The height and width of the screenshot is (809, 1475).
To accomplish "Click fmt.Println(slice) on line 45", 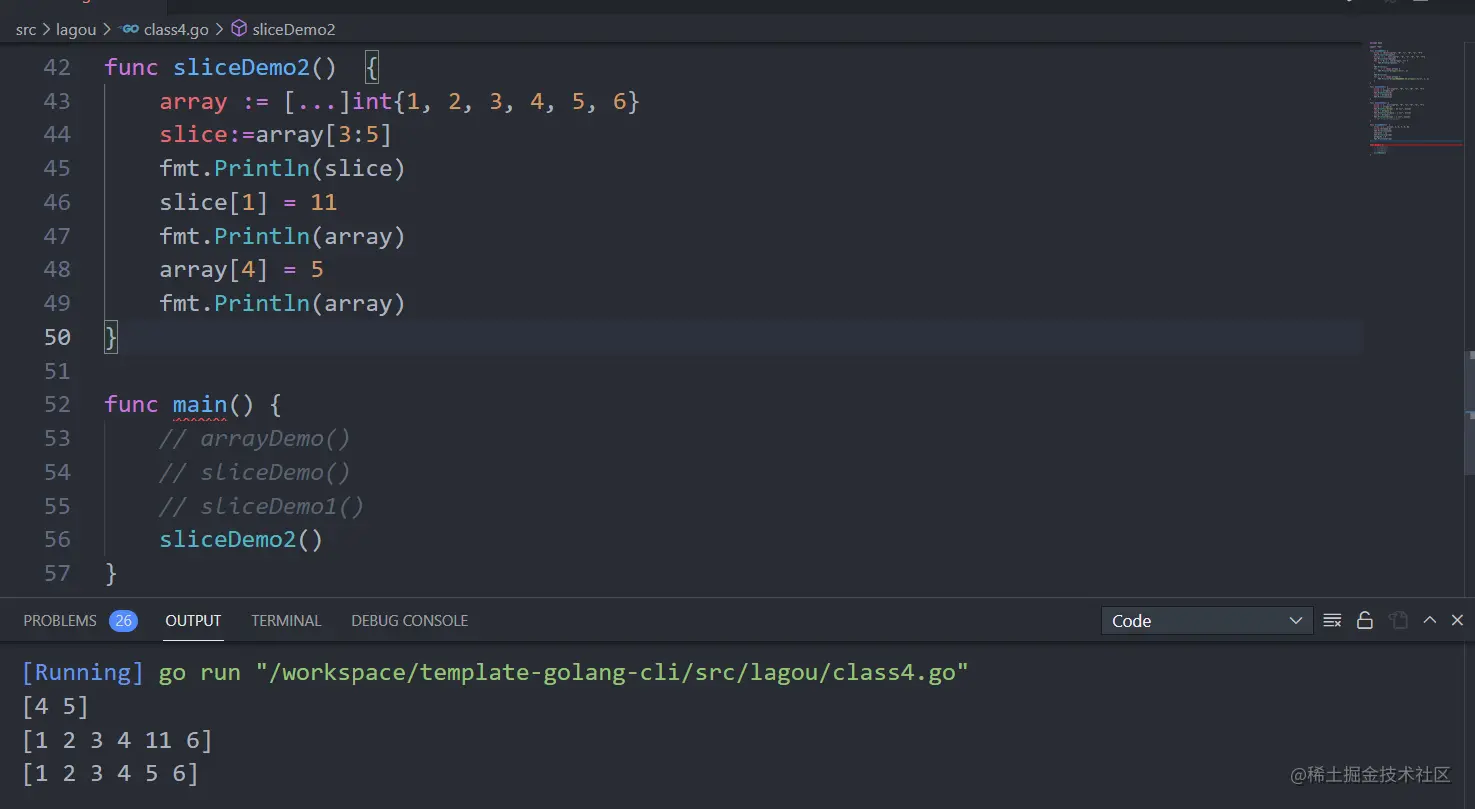I will click(x=282, y=169).
